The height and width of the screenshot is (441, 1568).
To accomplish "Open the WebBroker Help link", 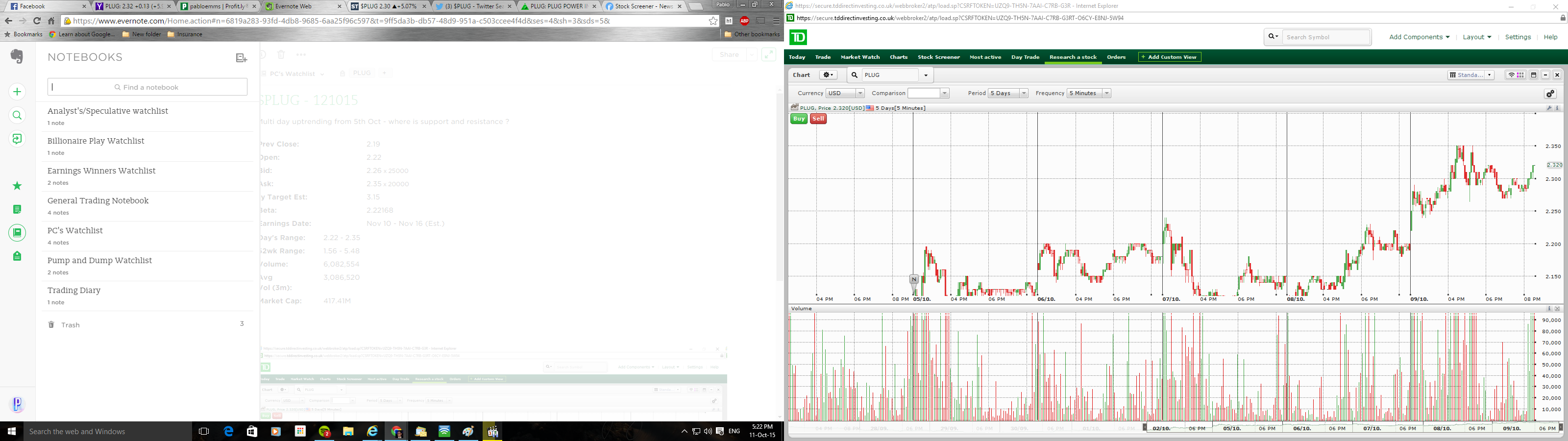I will click(x=1550, y=37).
